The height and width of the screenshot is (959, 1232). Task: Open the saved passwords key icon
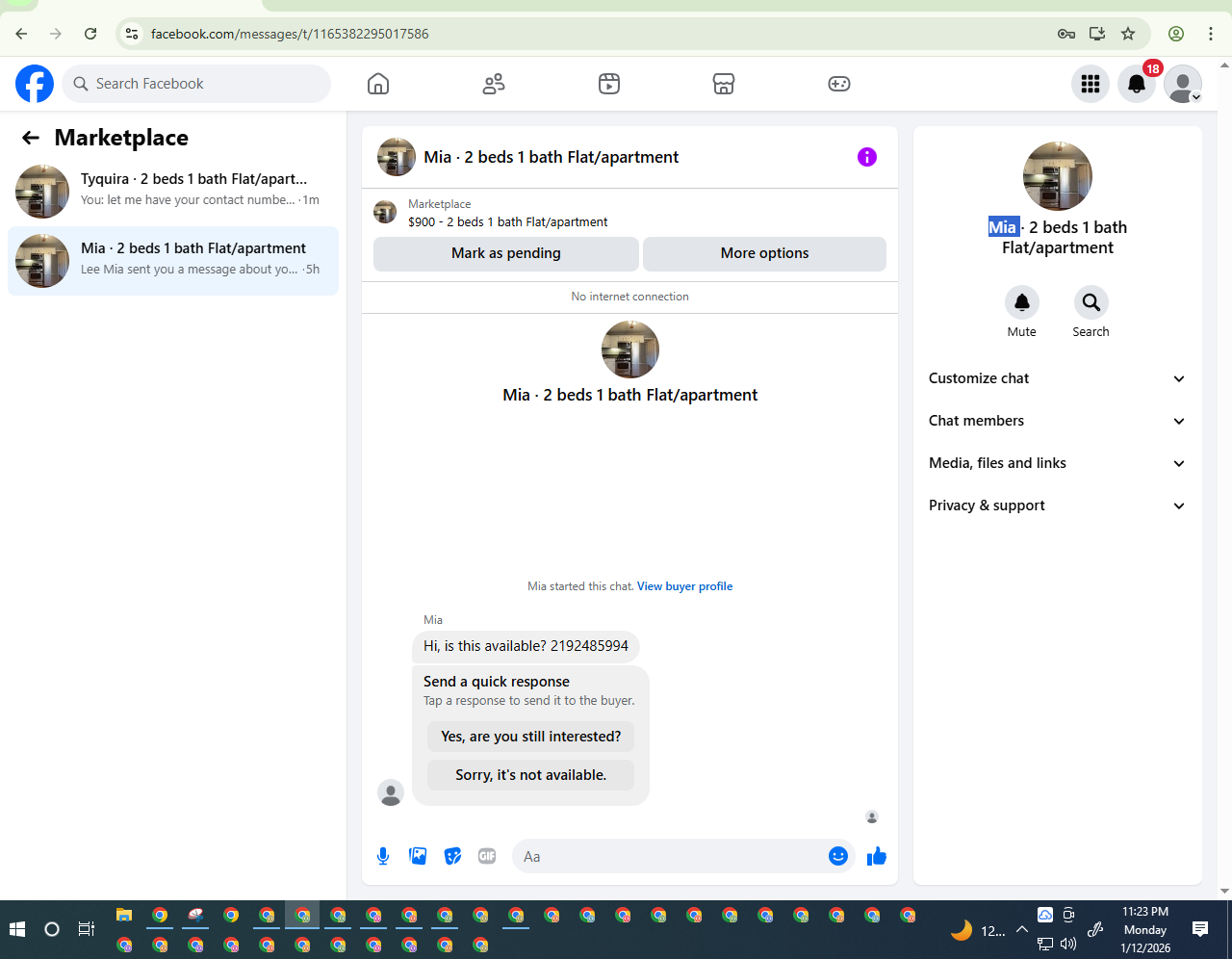[x=1066, y=34]
